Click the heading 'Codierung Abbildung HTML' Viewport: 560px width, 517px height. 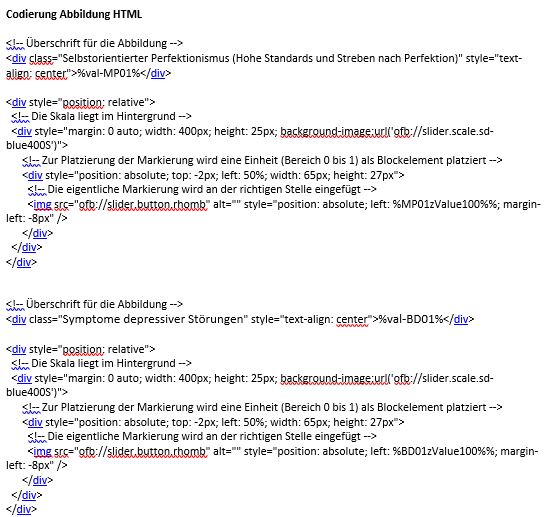[x=74, y=14]
